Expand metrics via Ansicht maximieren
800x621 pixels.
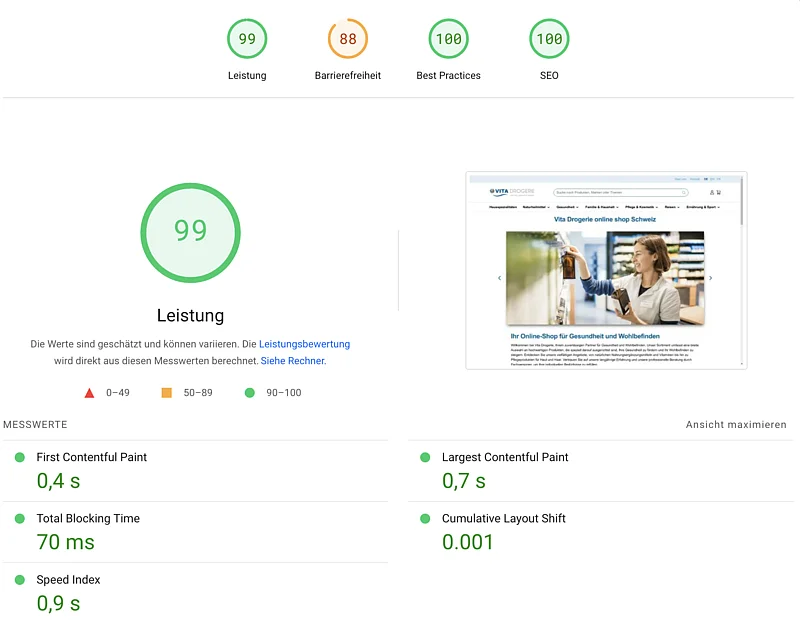[x=736, y=425]
